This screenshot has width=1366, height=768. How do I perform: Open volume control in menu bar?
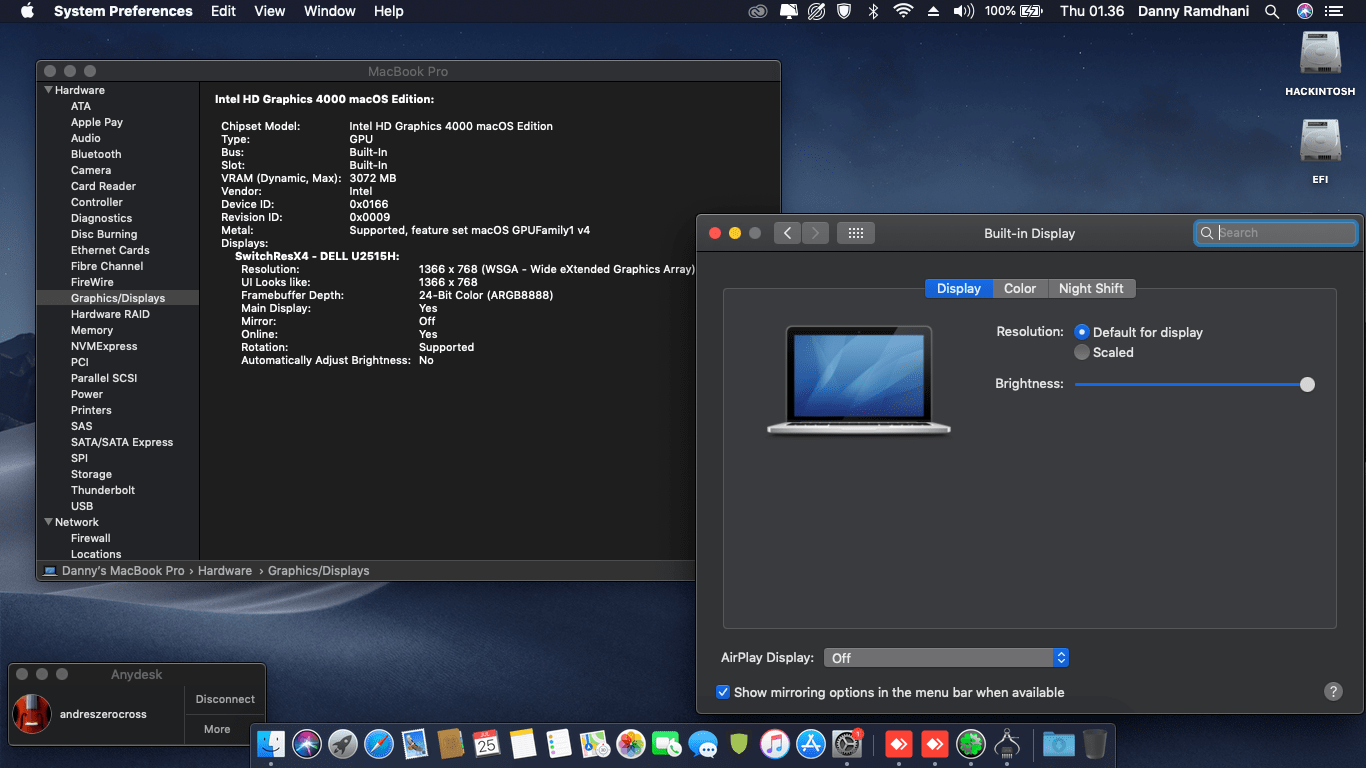[963, 11]
